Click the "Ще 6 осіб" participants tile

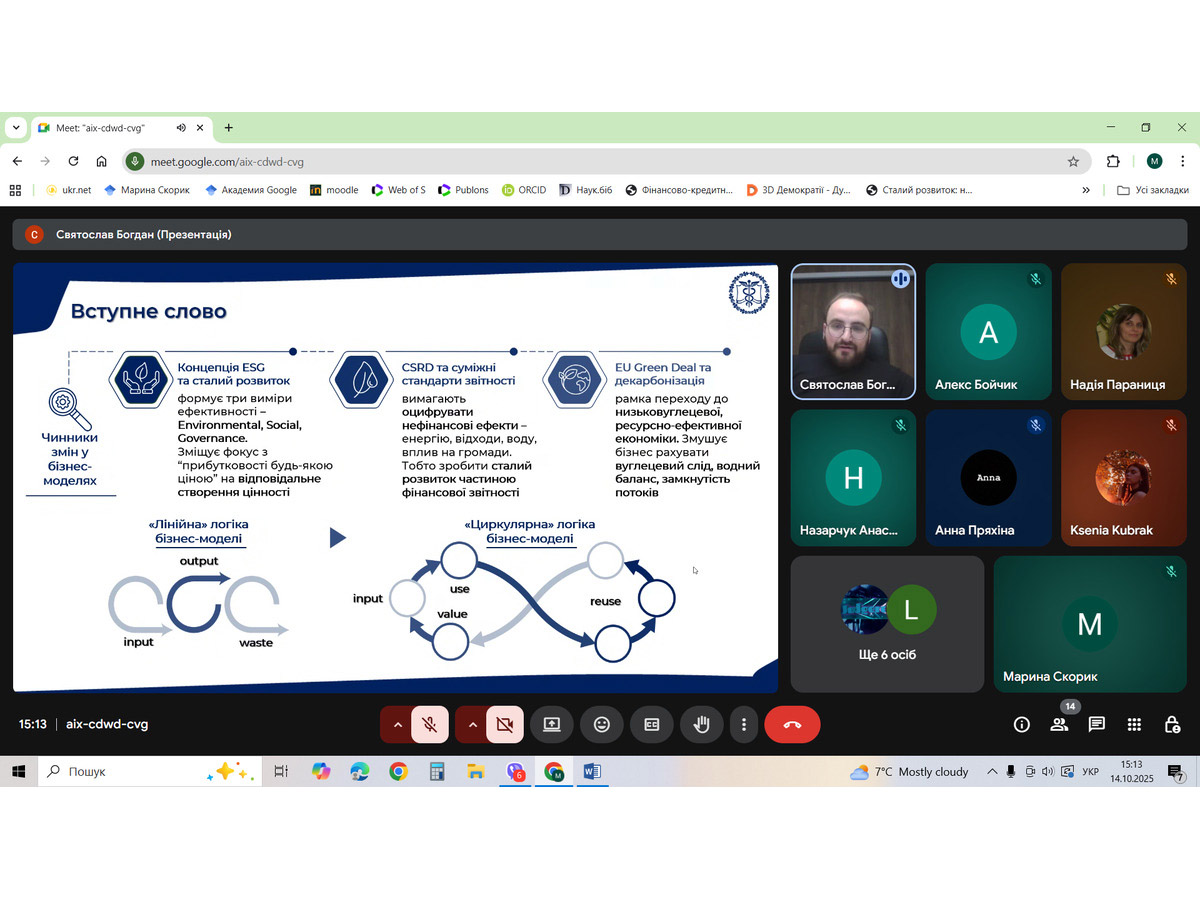pyautogui.click(x=887, y=624)
